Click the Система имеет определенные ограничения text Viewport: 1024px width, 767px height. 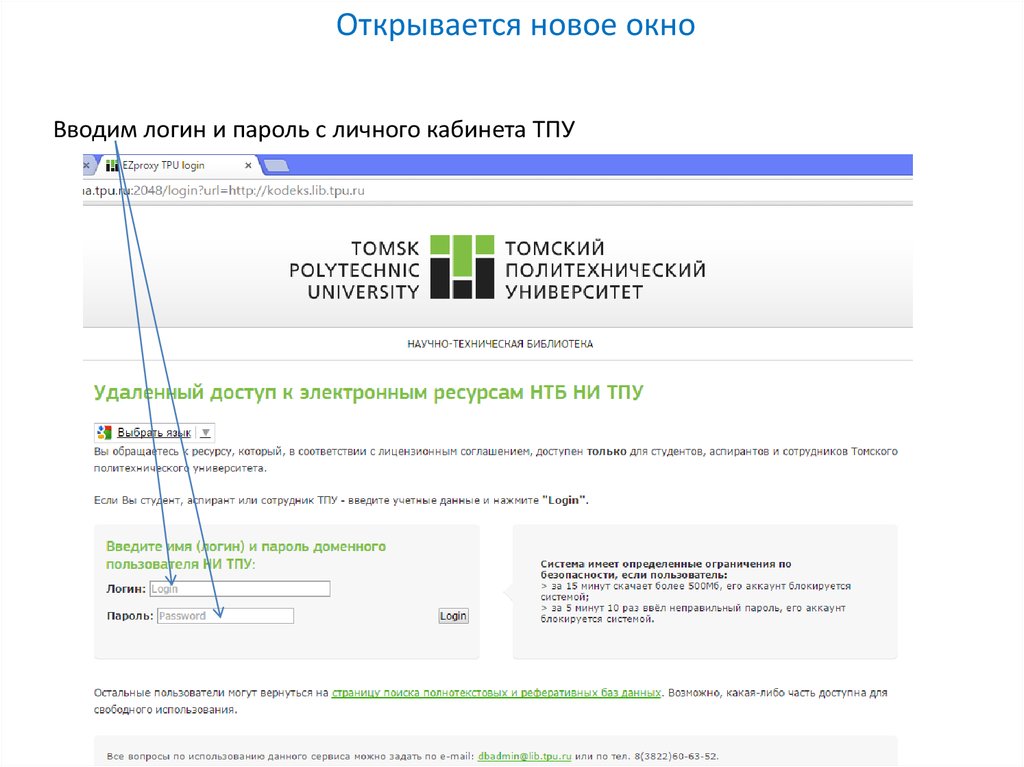coord(665,569)
